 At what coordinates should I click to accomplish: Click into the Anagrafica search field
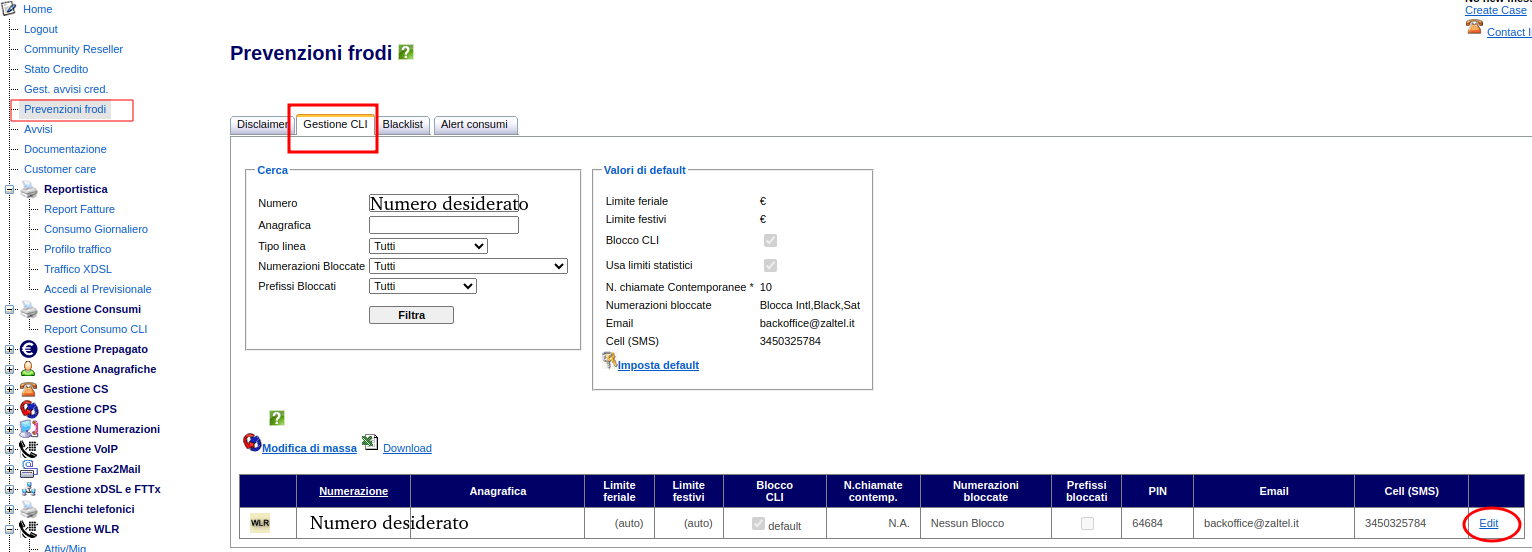pos(444,225)
